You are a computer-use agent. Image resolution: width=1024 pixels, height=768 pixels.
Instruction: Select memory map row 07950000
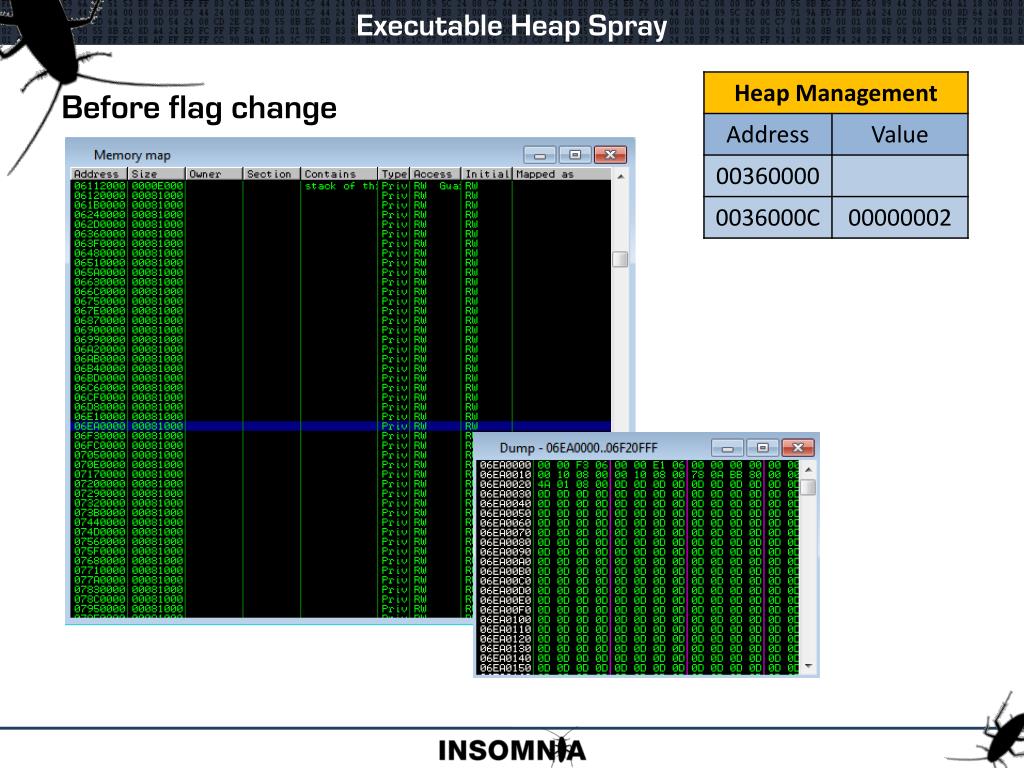point(271,609)
